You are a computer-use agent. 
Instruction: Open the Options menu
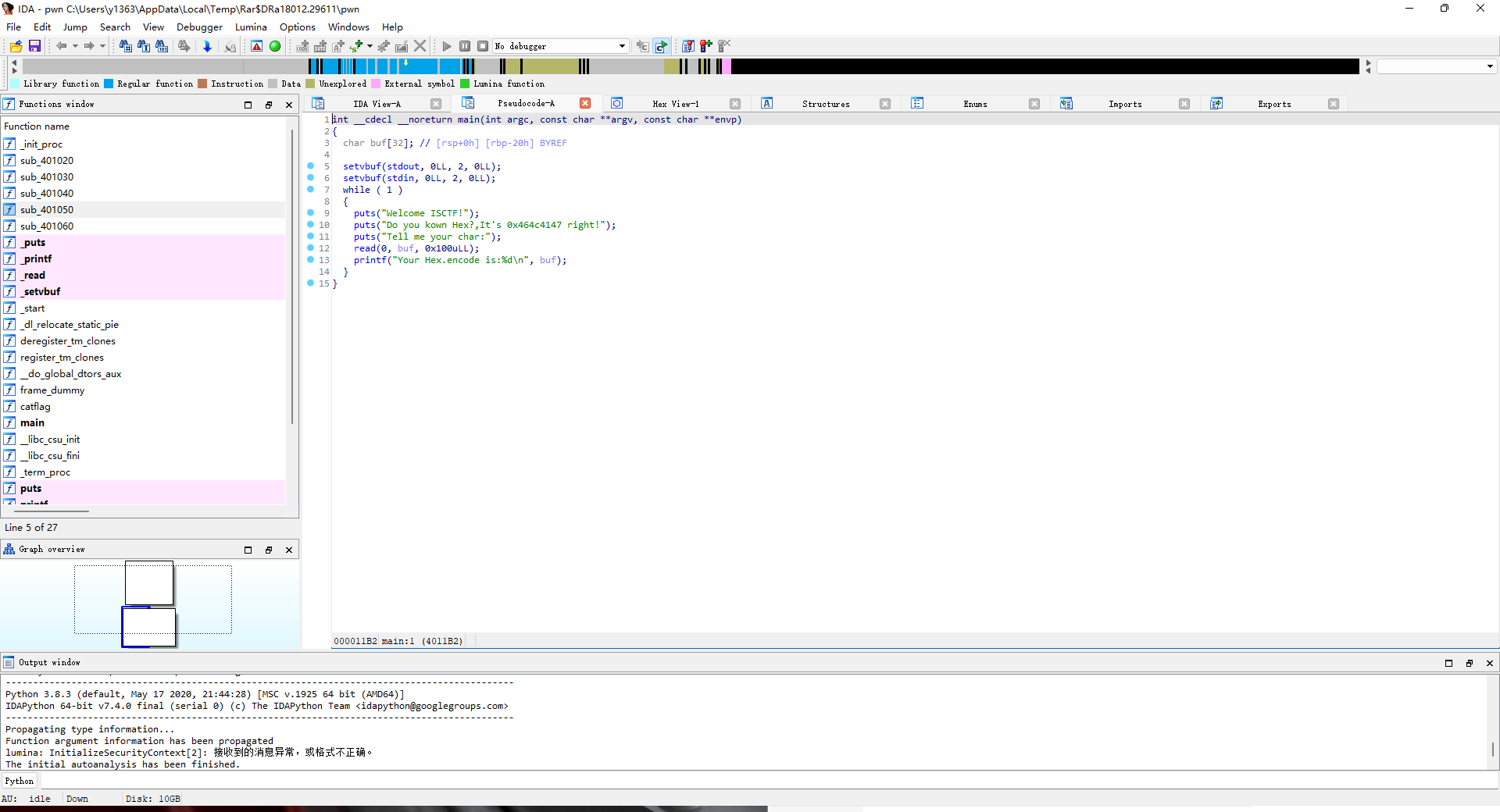click(x=298, y=27)
